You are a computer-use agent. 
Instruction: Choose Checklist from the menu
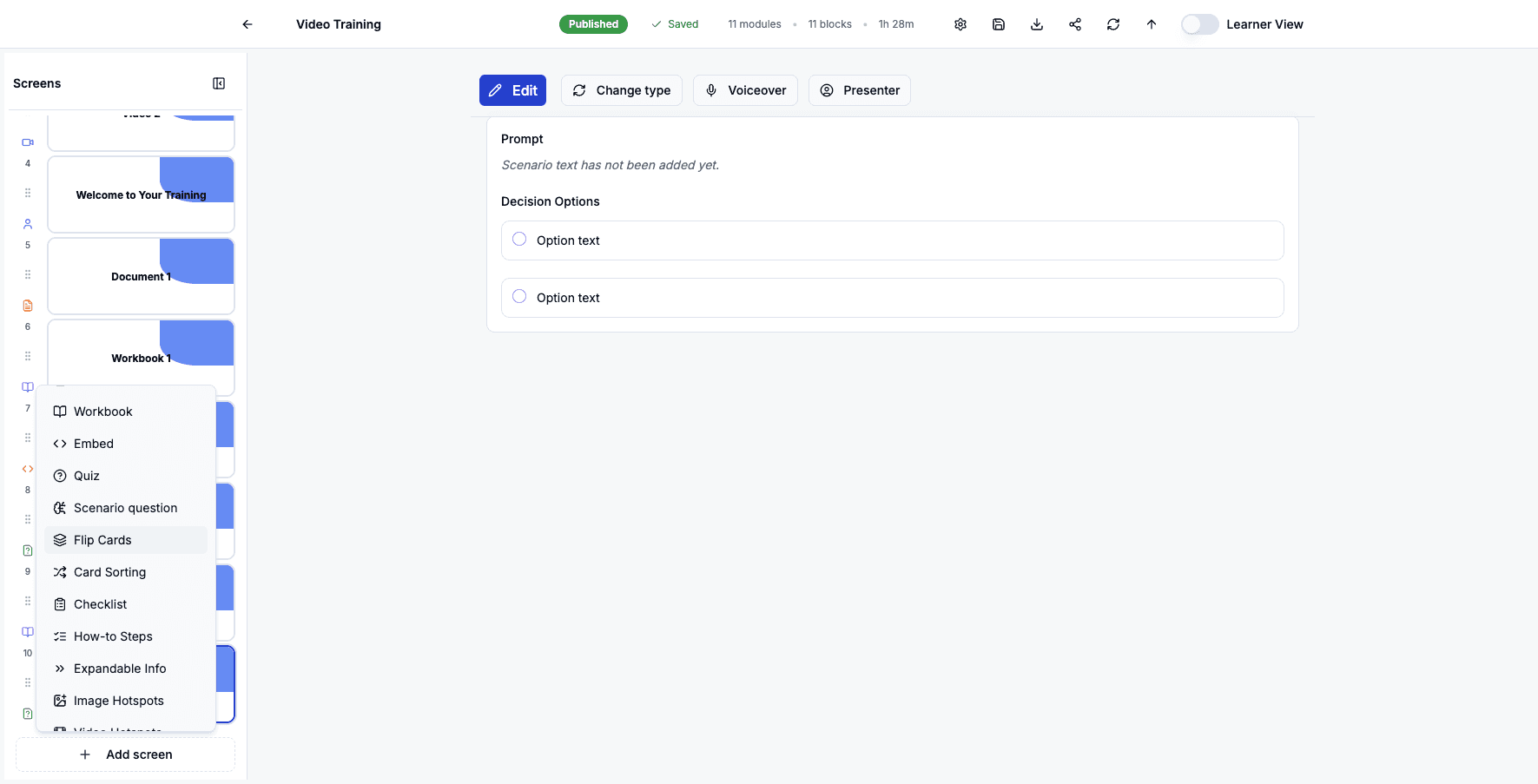[x=126, y=604]
